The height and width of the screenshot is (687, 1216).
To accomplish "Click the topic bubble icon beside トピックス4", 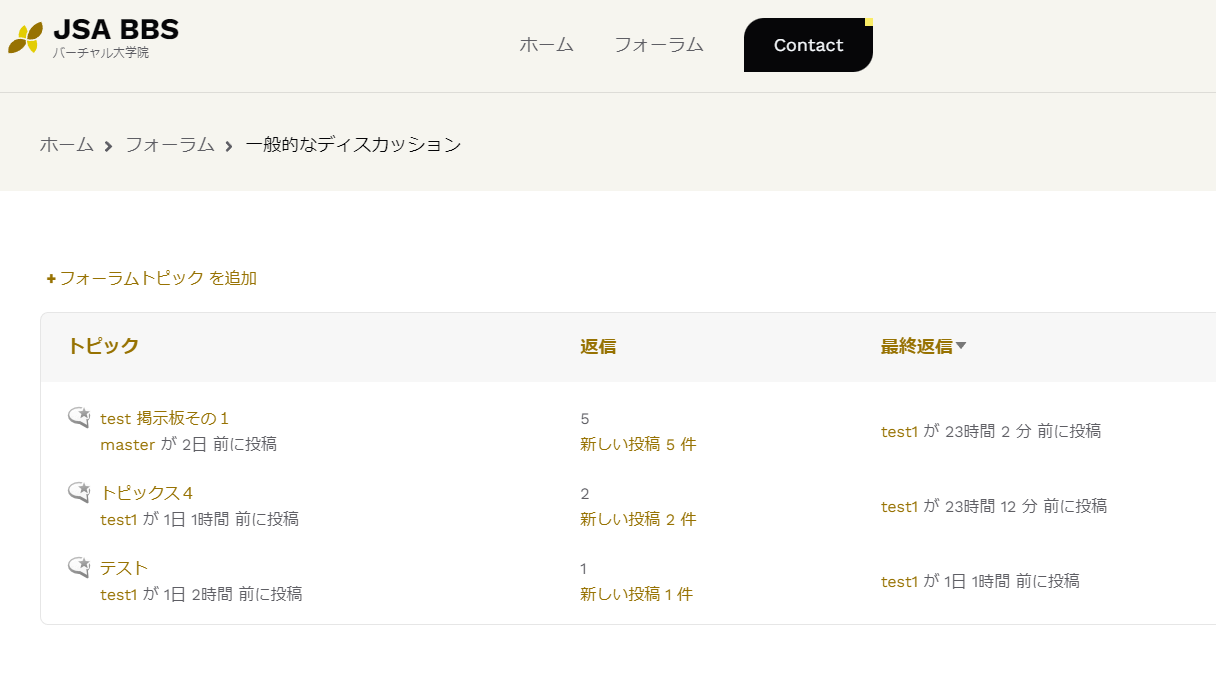I will (77, 491).
